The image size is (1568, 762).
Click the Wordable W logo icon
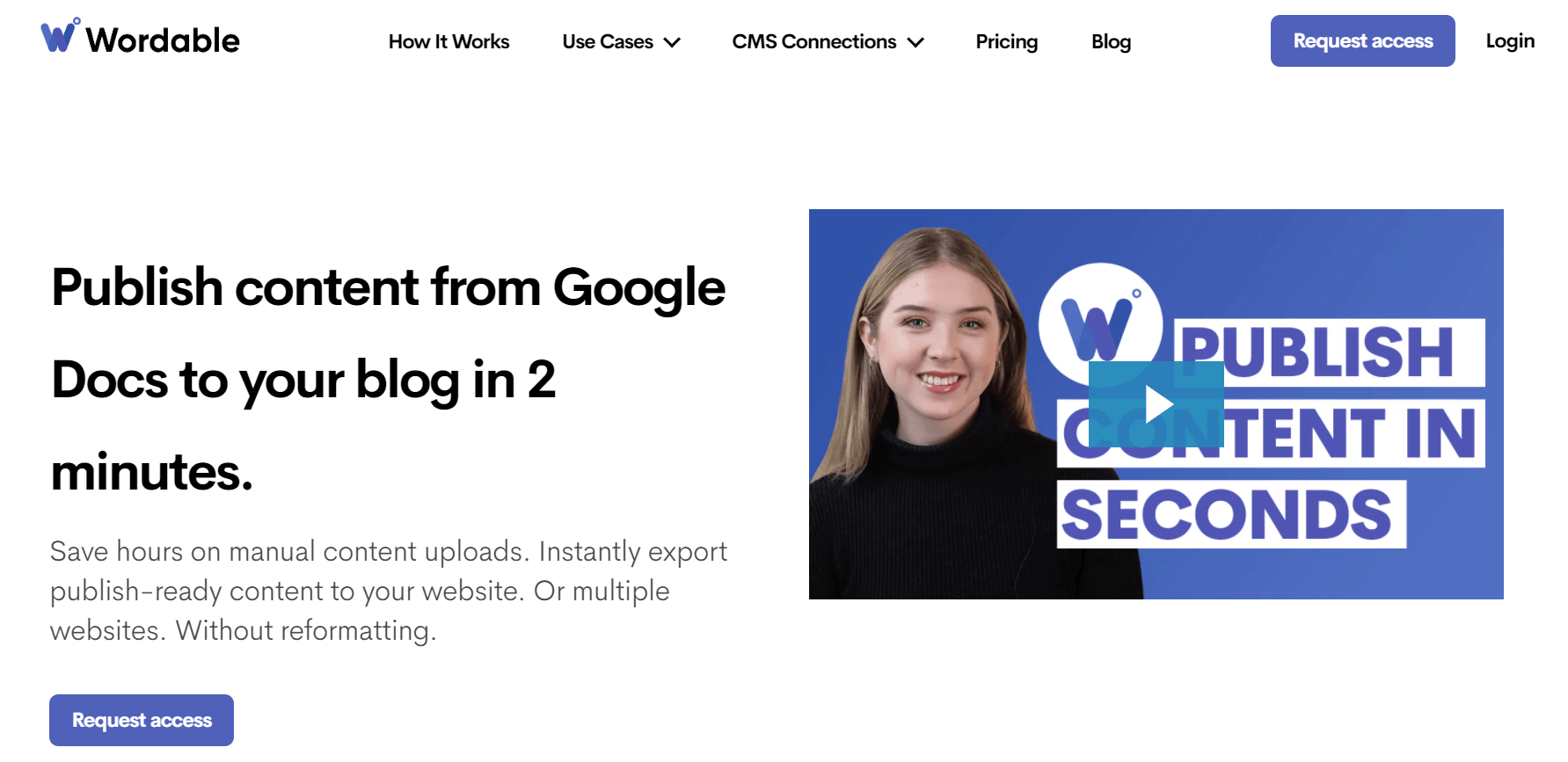(x=61, y=35)
